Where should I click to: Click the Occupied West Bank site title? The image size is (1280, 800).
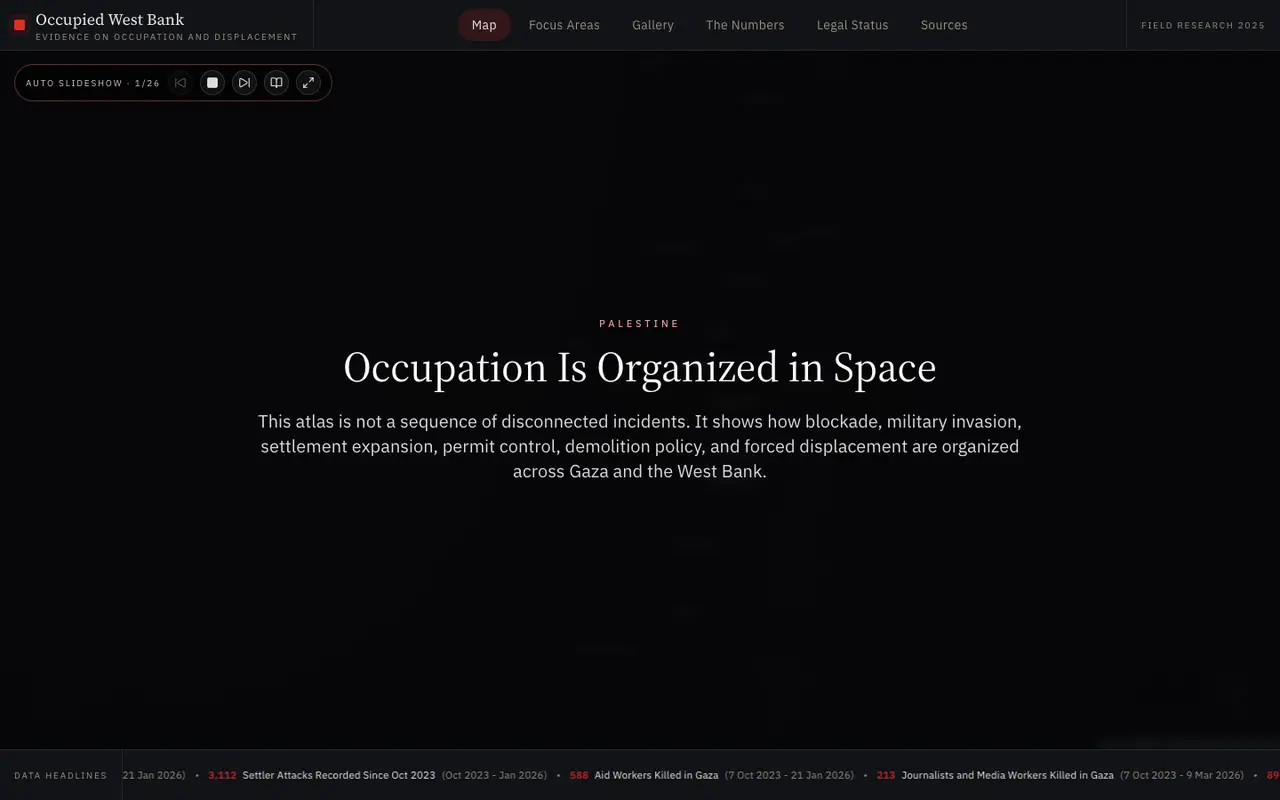[x=110, y=19]
